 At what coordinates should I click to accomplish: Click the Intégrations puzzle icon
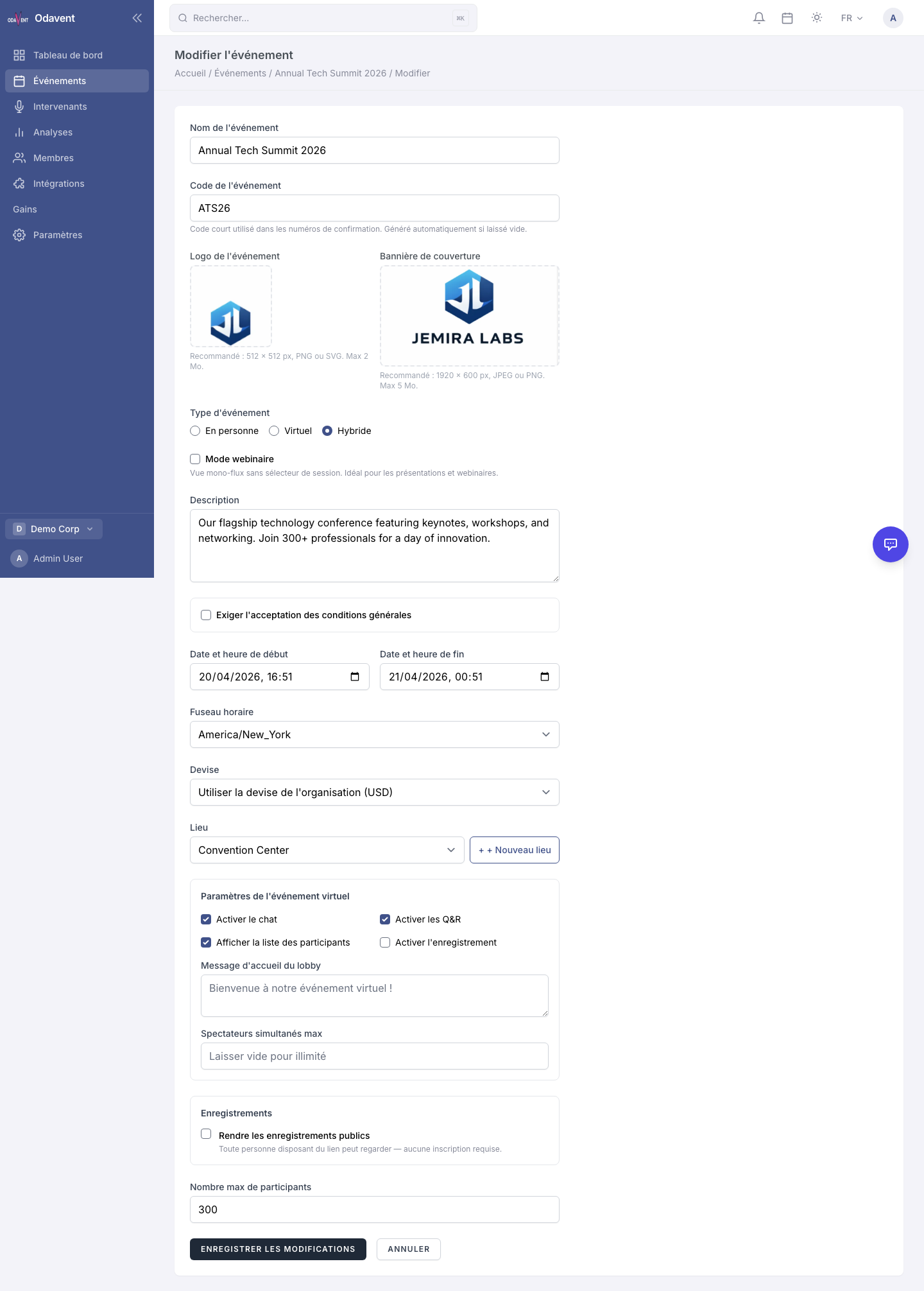pyautogui.click(x=19, y=184)
